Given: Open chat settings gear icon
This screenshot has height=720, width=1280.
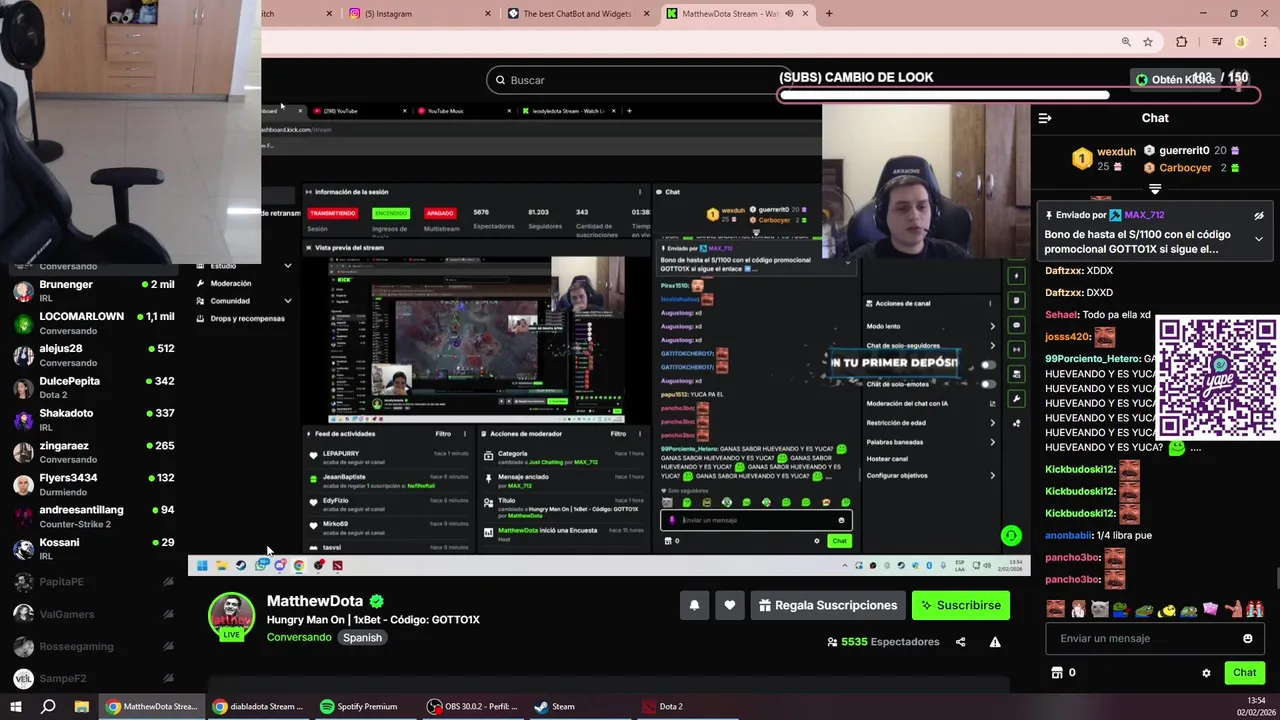Looking at the screenshot, I should point(1206,673).
